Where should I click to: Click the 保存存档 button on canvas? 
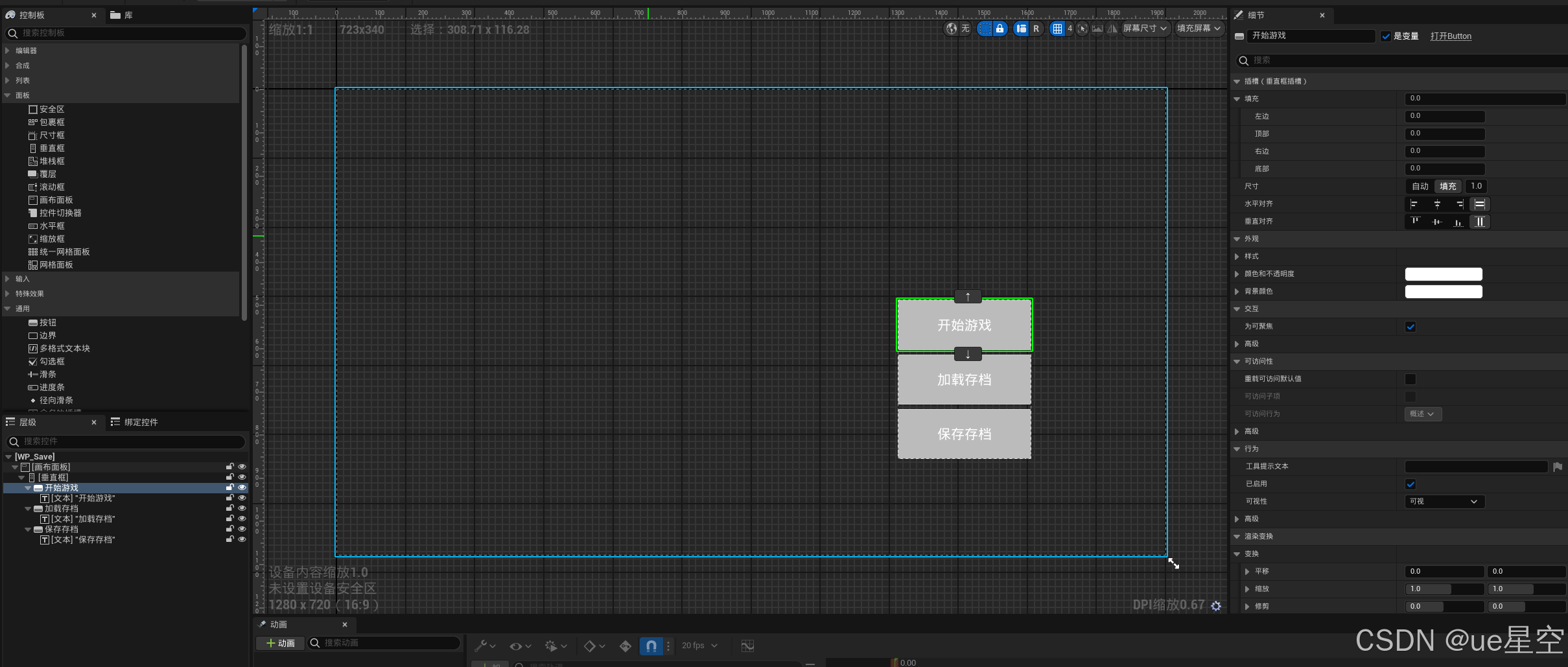pos(964,434)
